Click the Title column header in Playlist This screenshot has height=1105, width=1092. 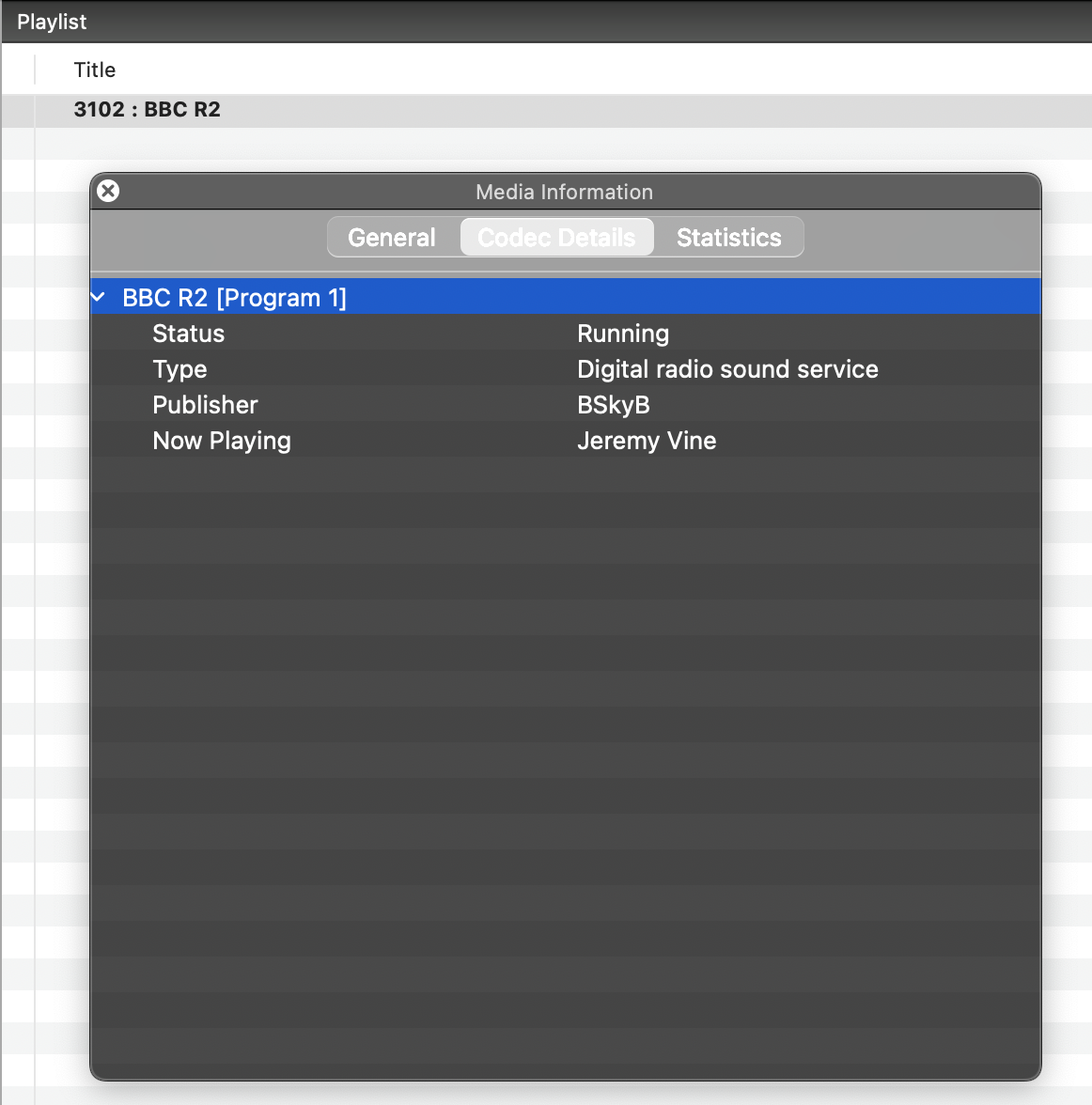95,70
